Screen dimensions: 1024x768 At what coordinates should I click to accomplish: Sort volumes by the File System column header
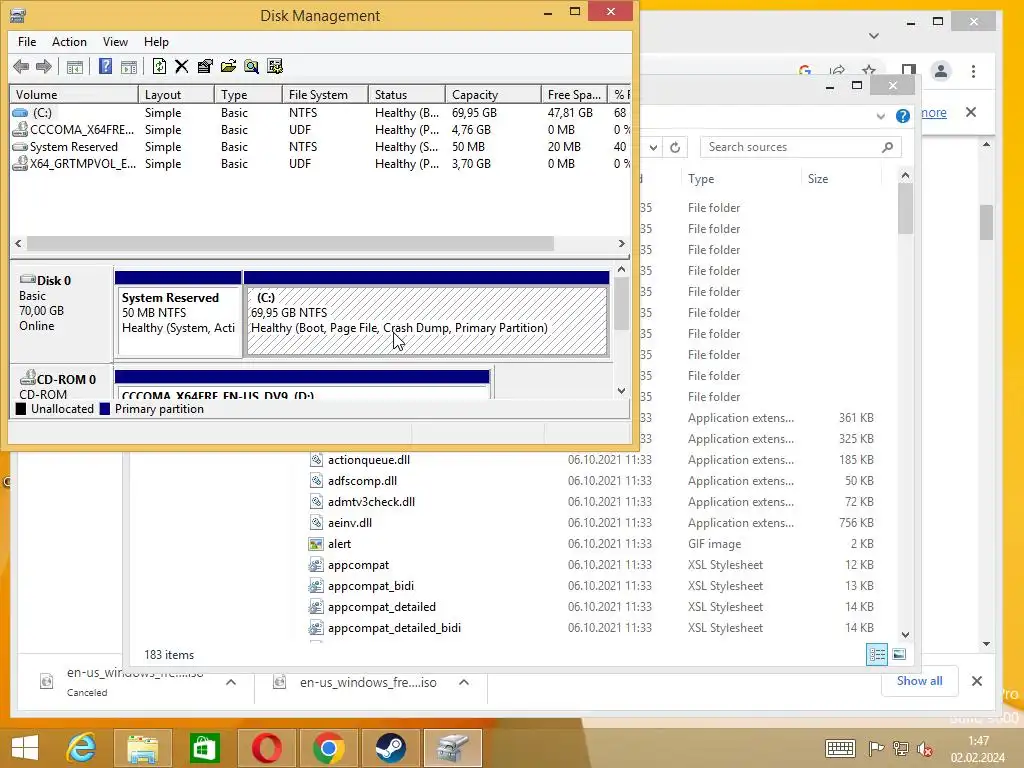325,95
